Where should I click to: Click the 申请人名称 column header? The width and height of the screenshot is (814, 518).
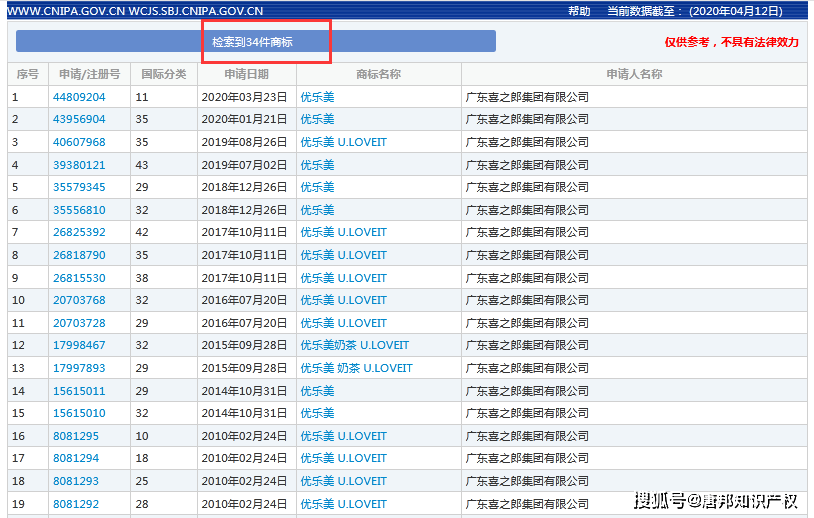click(x=634, y=74)
